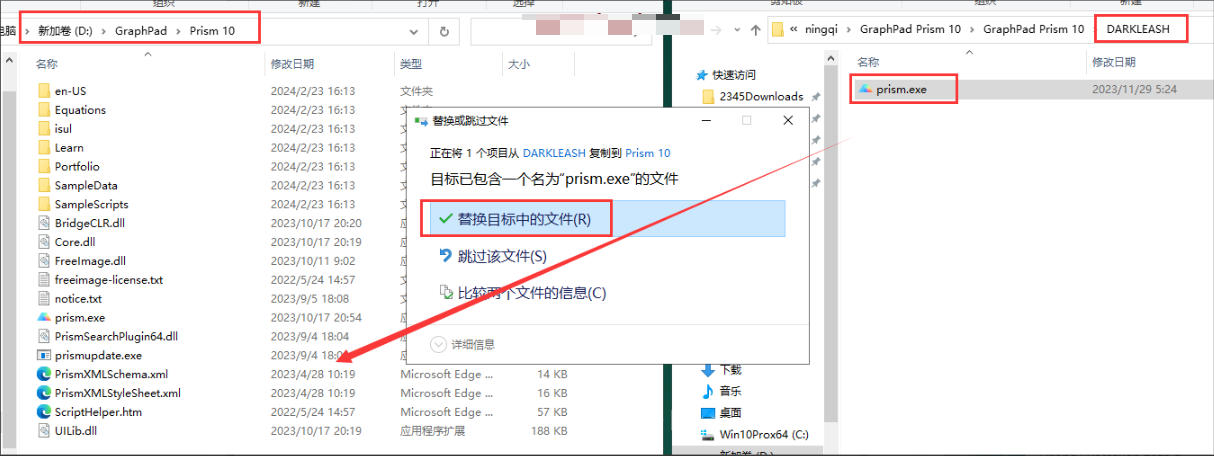This screenshot has height=456, width=1214.
Task: Select the FreeImage.dll file icon
Action: [x=44, y=261]
